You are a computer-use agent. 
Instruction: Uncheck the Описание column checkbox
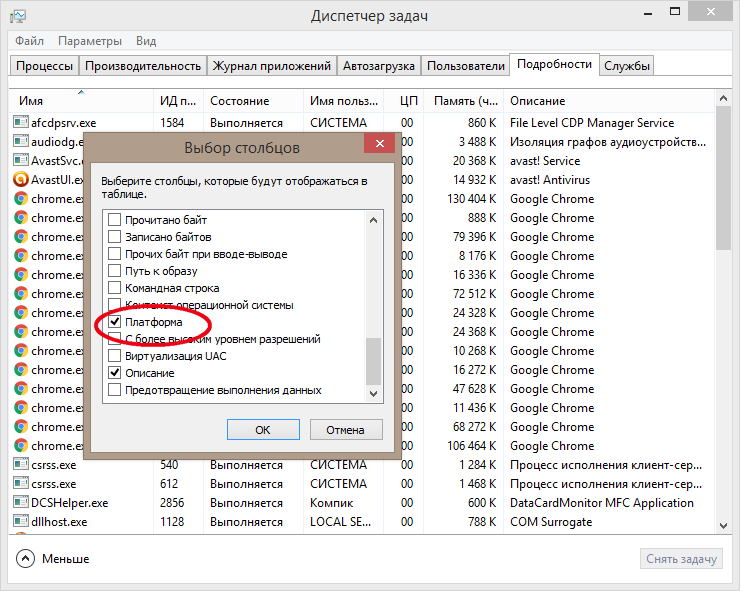114,372
